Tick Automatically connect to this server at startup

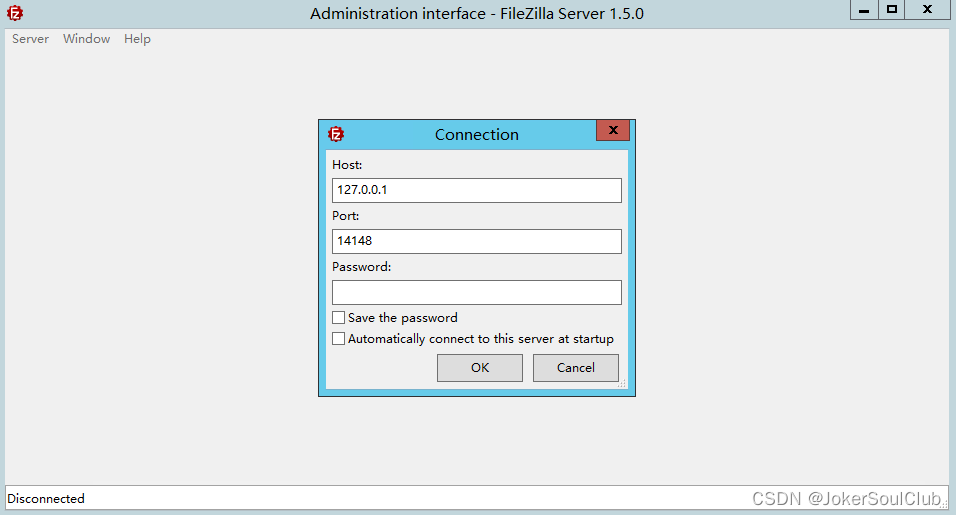339,339
